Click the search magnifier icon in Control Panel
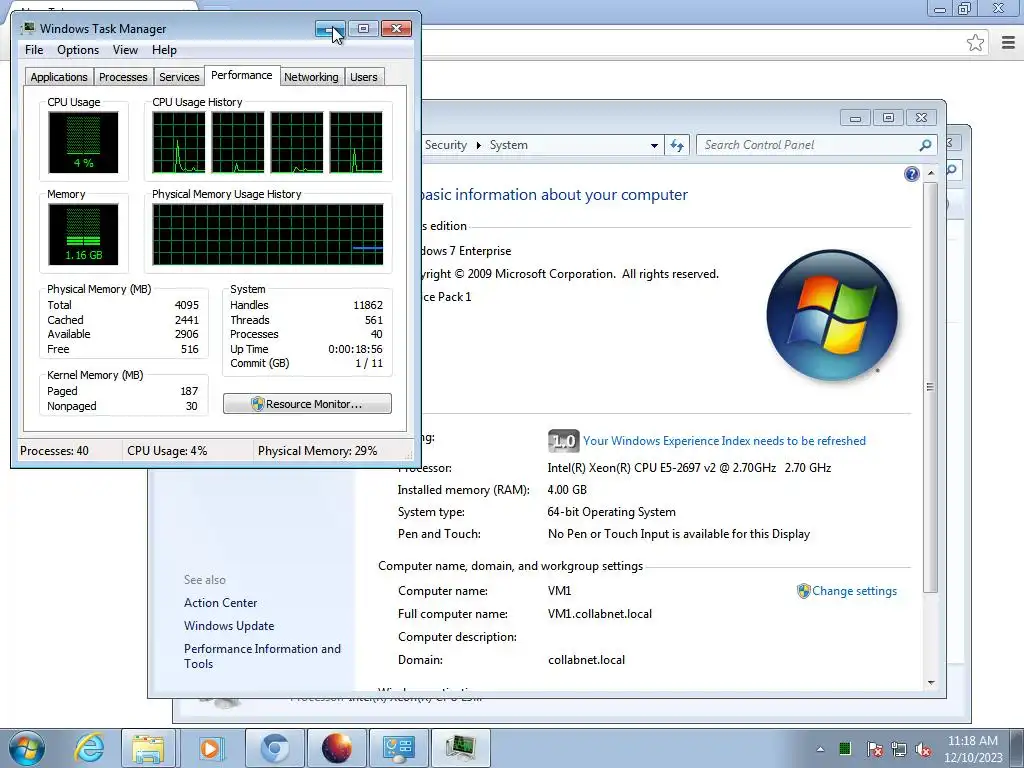Viewport: 1024px width, 768px height. click(x=925, y=145)
